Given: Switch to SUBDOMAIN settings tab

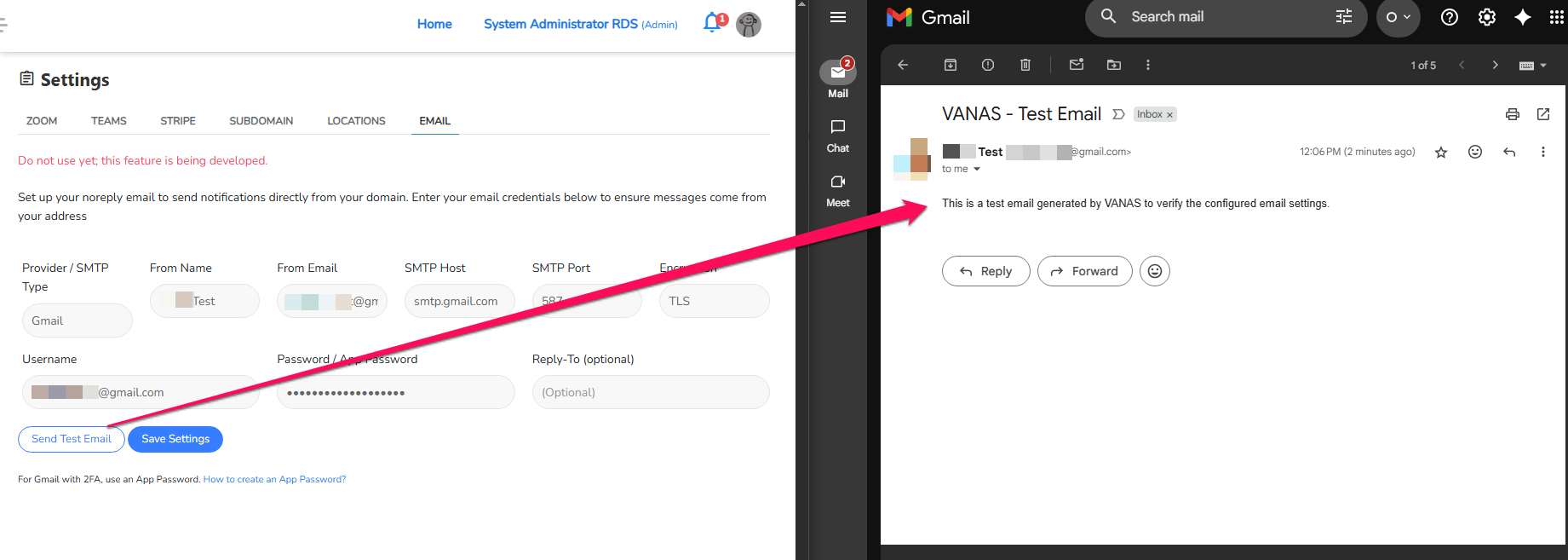Looking at the screenshot, I should coord(261,121).
